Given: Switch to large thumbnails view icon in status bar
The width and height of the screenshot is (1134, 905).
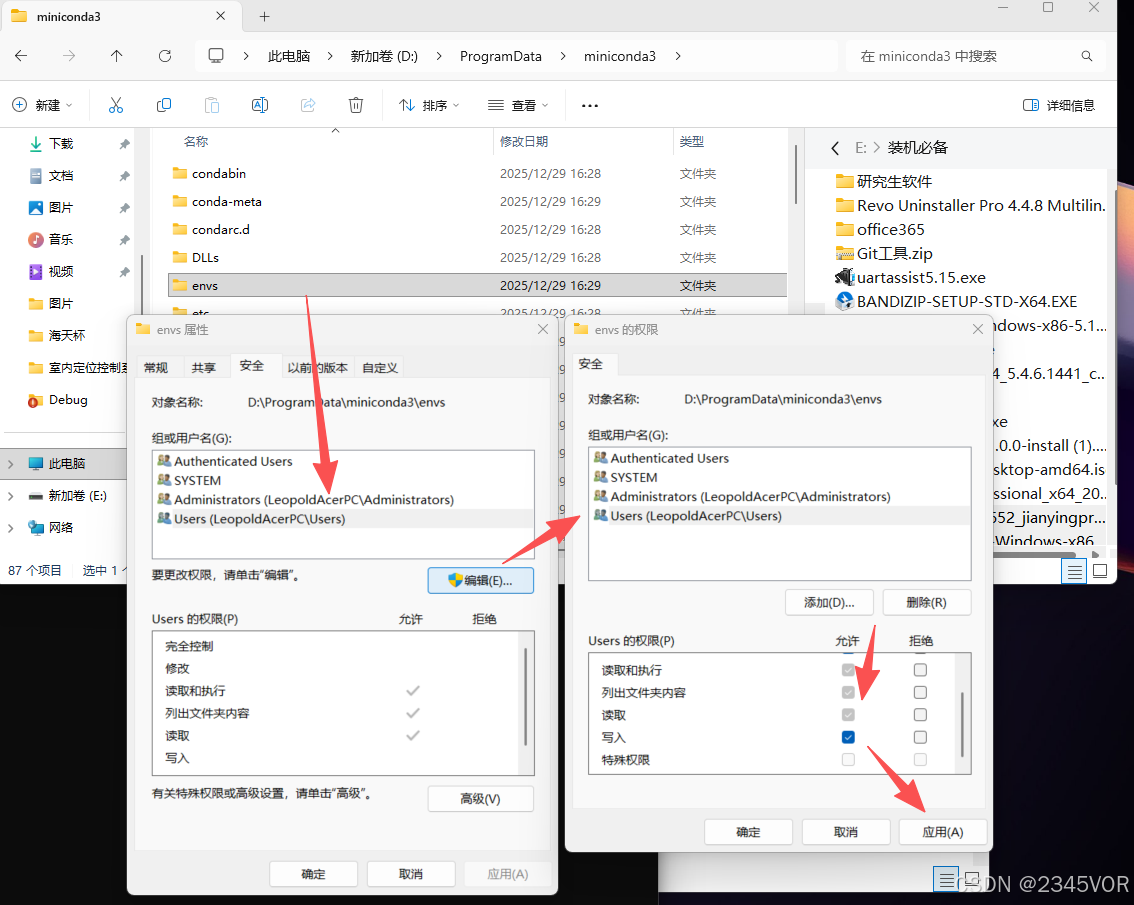Looking at the screenshot, I should point(1100,572).
